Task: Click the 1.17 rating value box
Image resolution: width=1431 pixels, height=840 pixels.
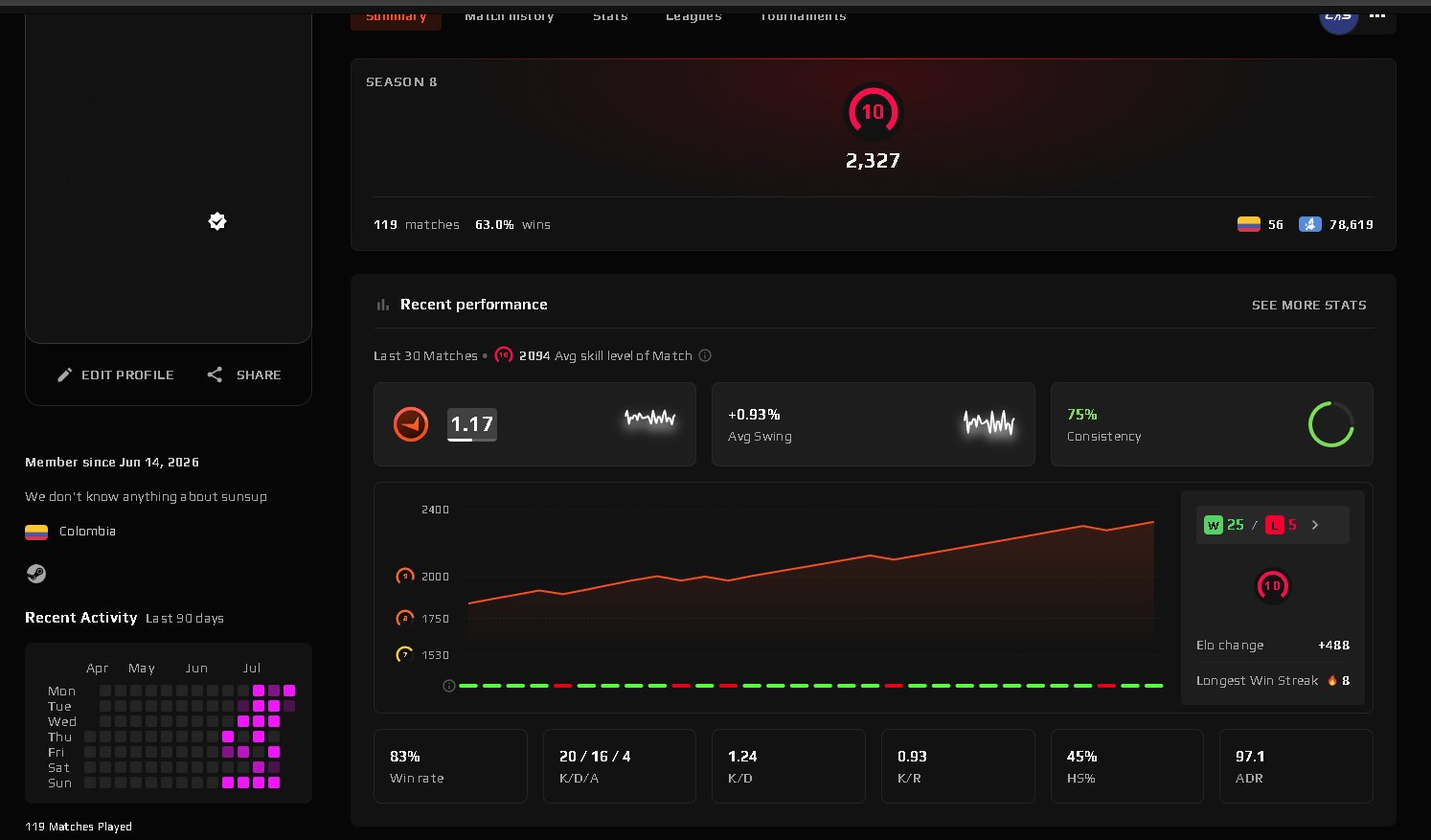Action: [472, 424]
